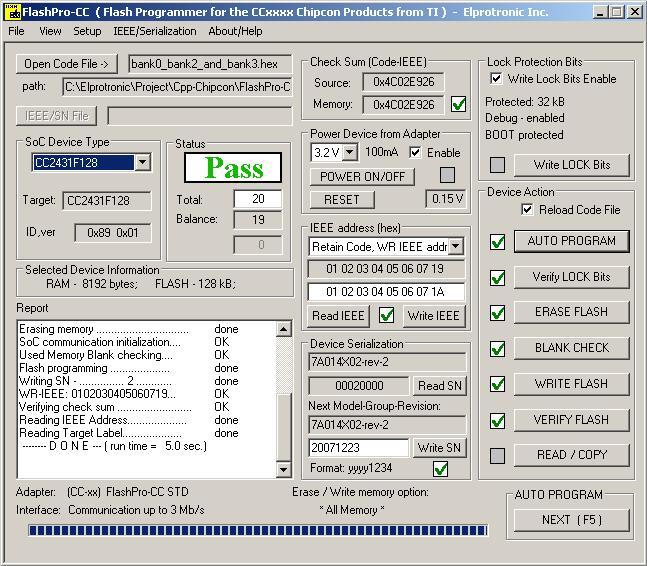Click the empty IEEE/SN file path field
647x566 pixels.
200,116
